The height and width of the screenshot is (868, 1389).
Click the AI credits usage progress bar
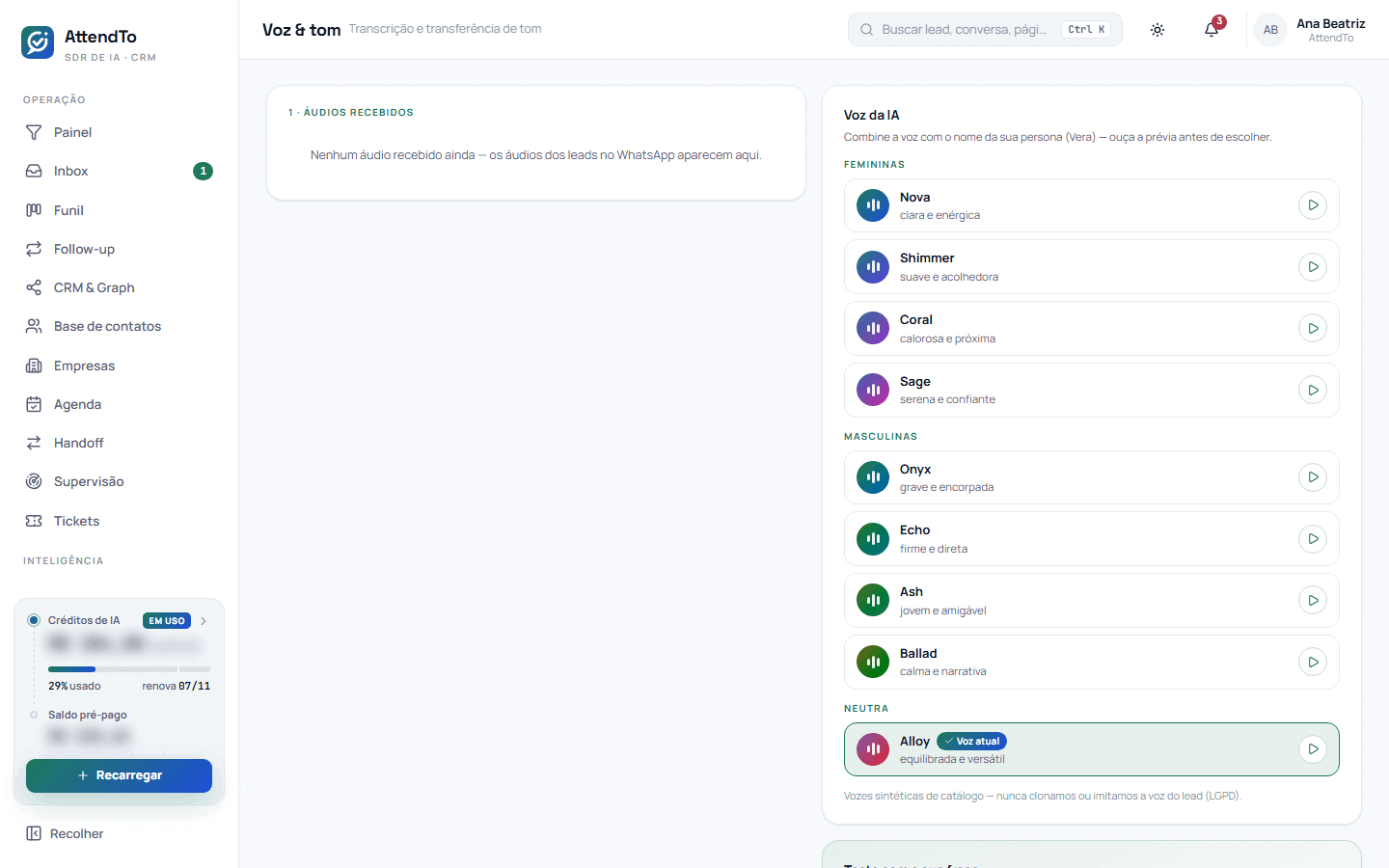[129, 669]
